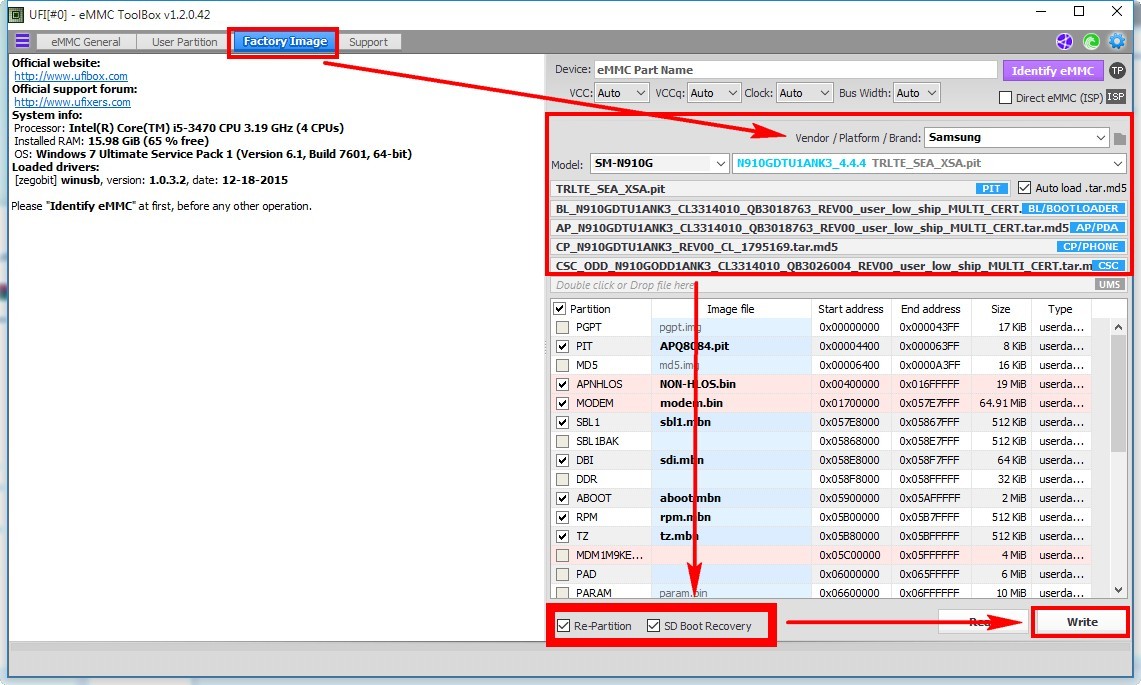Uncheck the TZ partition checkbox

(562, 536)
